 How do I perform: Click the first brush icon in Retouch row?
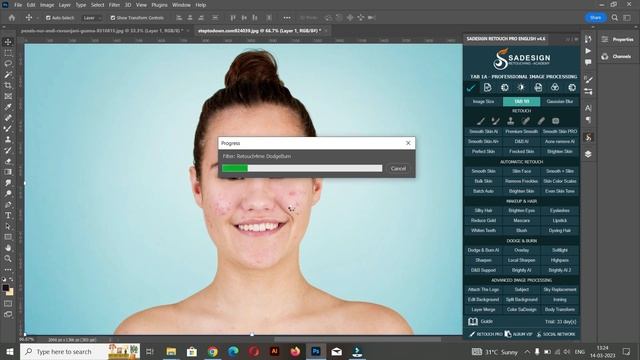[x=480, y=121]
